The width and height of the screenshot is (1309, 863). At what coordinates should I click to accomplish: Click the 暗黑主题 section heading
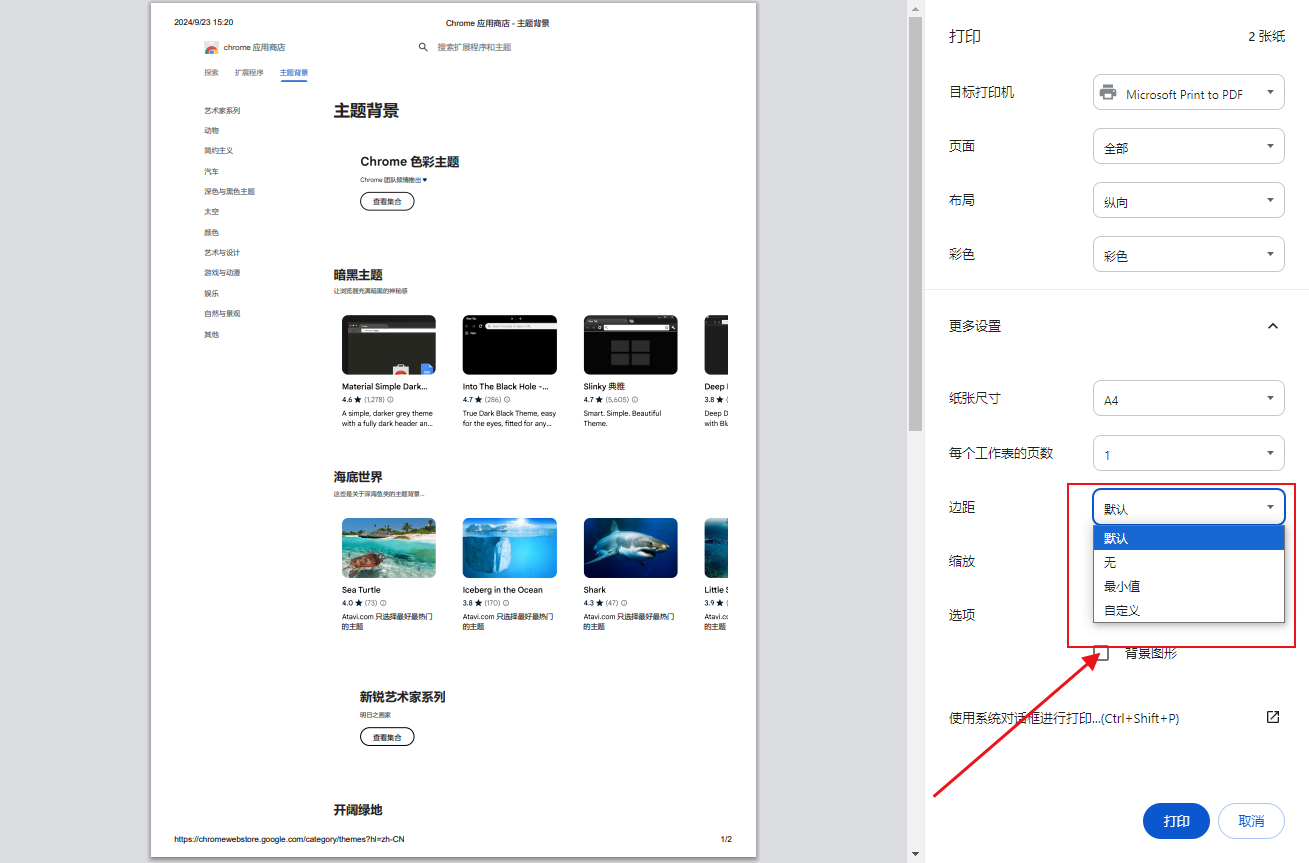click(358, 275)
